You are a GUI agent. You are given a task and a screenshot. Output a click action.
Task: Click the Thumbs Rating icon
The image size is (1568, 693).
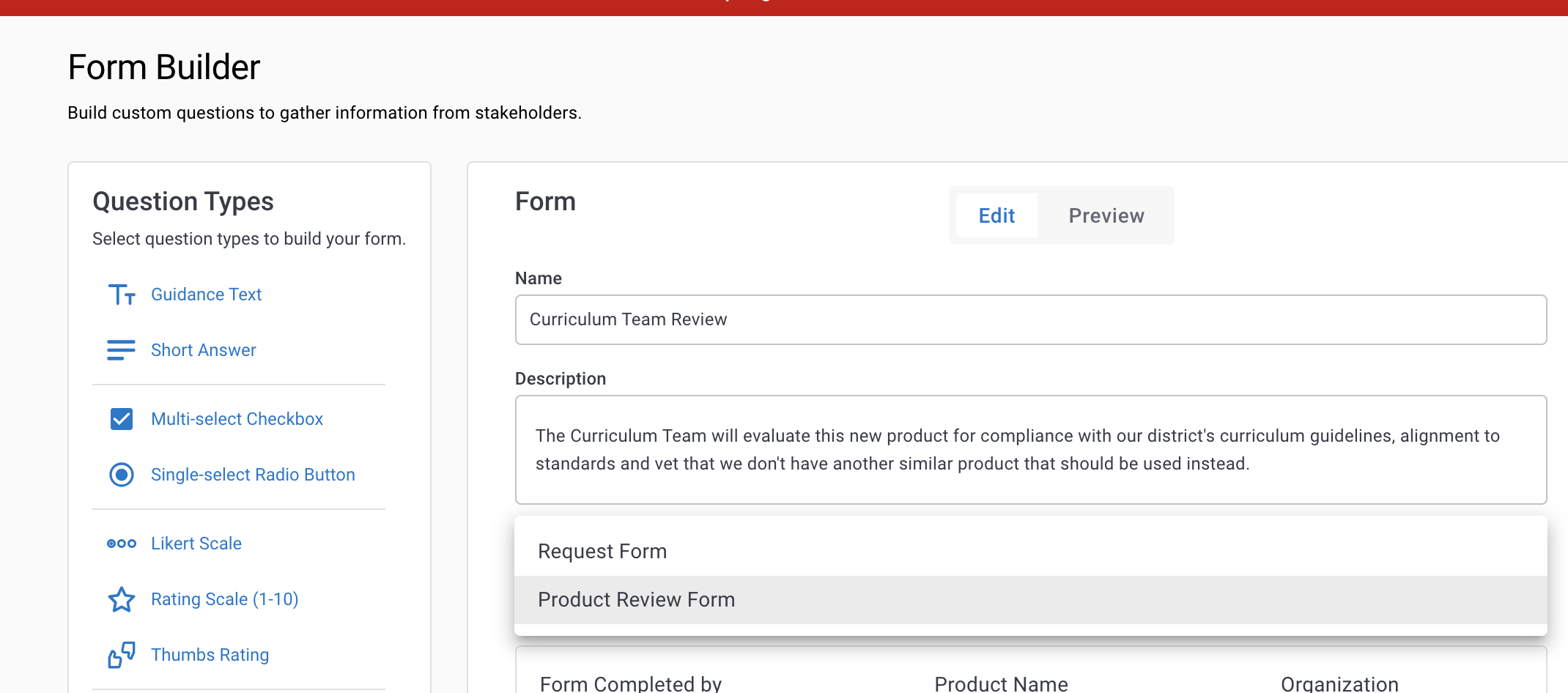(x=122, y=655)
